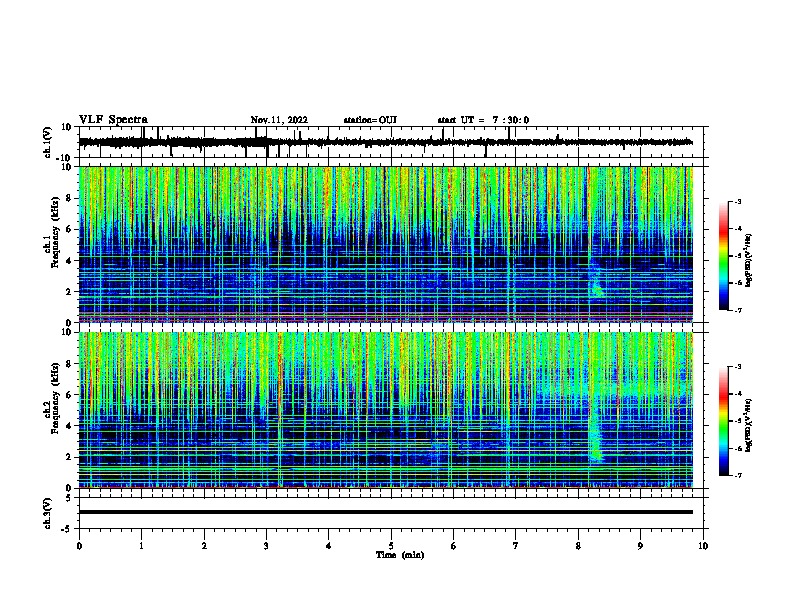Click the "4" tick on the time axis
The width and height of the screenshot is (792, 612).
[329, 546]
